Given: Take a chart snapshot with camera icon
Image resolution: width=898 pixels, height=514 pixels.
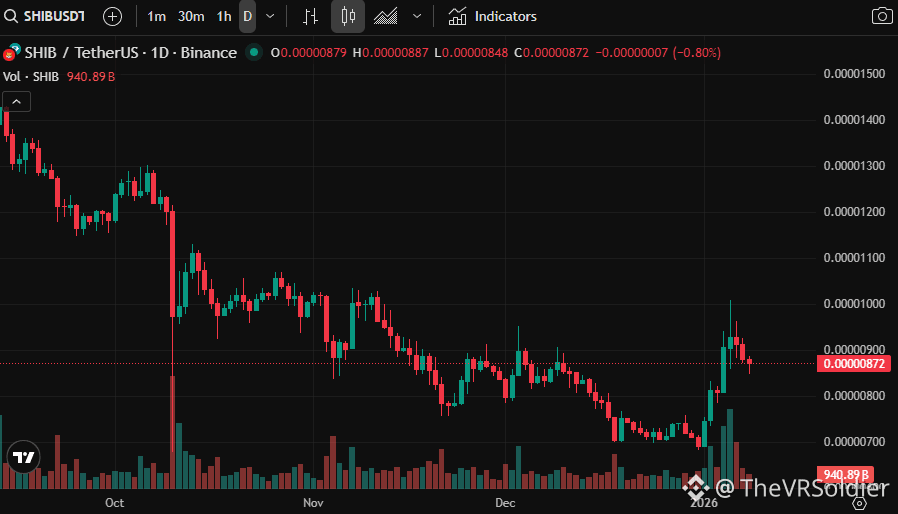Looking at the screenshot, I should [881, 16].
